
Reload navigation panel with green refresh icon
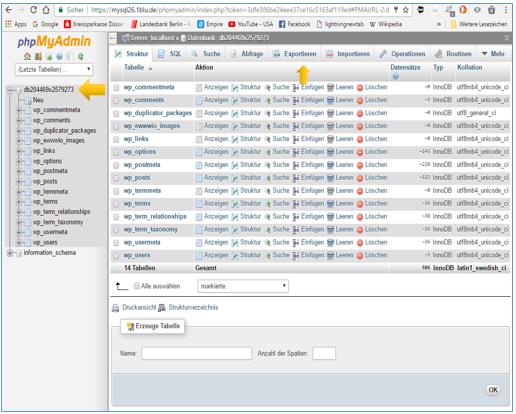click(x=81, y=57)
